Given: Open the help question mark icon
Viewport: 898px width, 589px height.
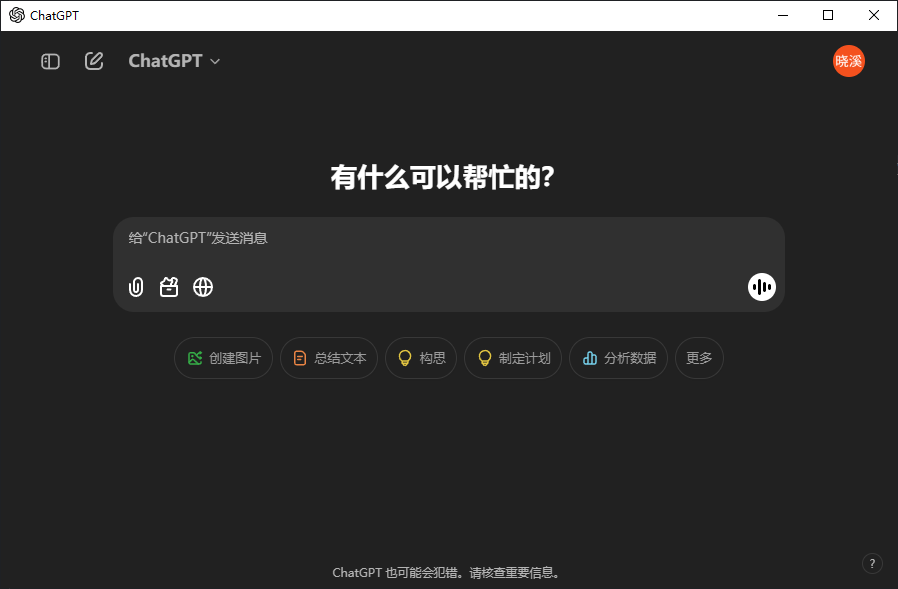Looking at the screenshot, I should tap(872, 563).
